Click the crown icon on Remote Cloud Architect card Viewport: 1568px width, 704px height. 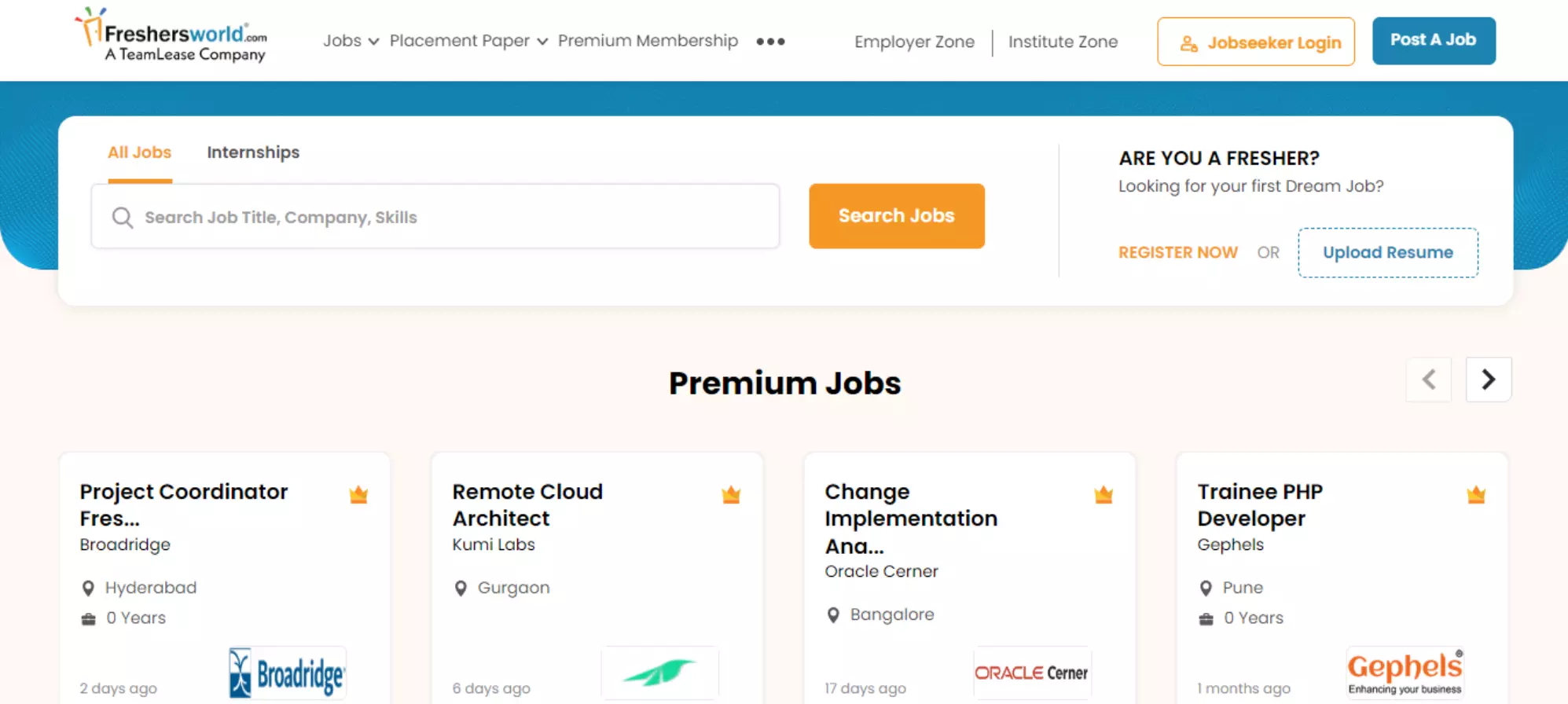[x=731, y=494]
